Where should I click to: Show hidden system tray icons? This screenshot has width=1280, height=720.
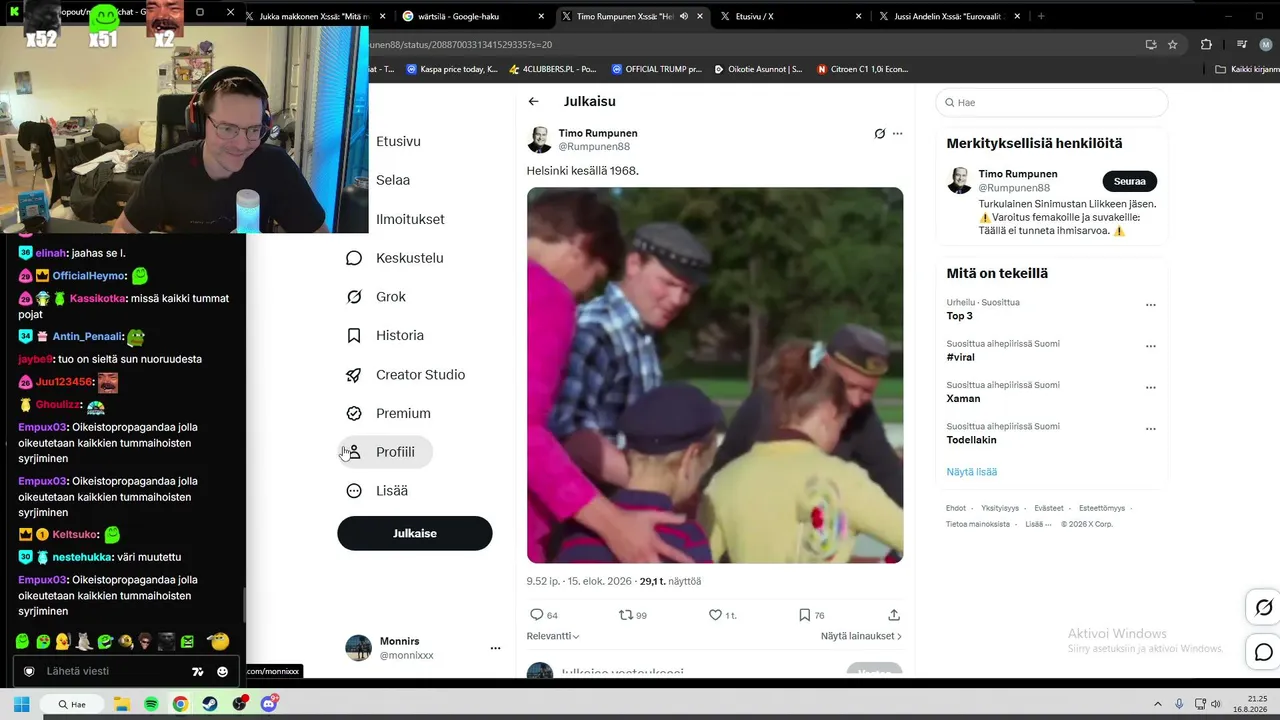(x=1158, y=704)
